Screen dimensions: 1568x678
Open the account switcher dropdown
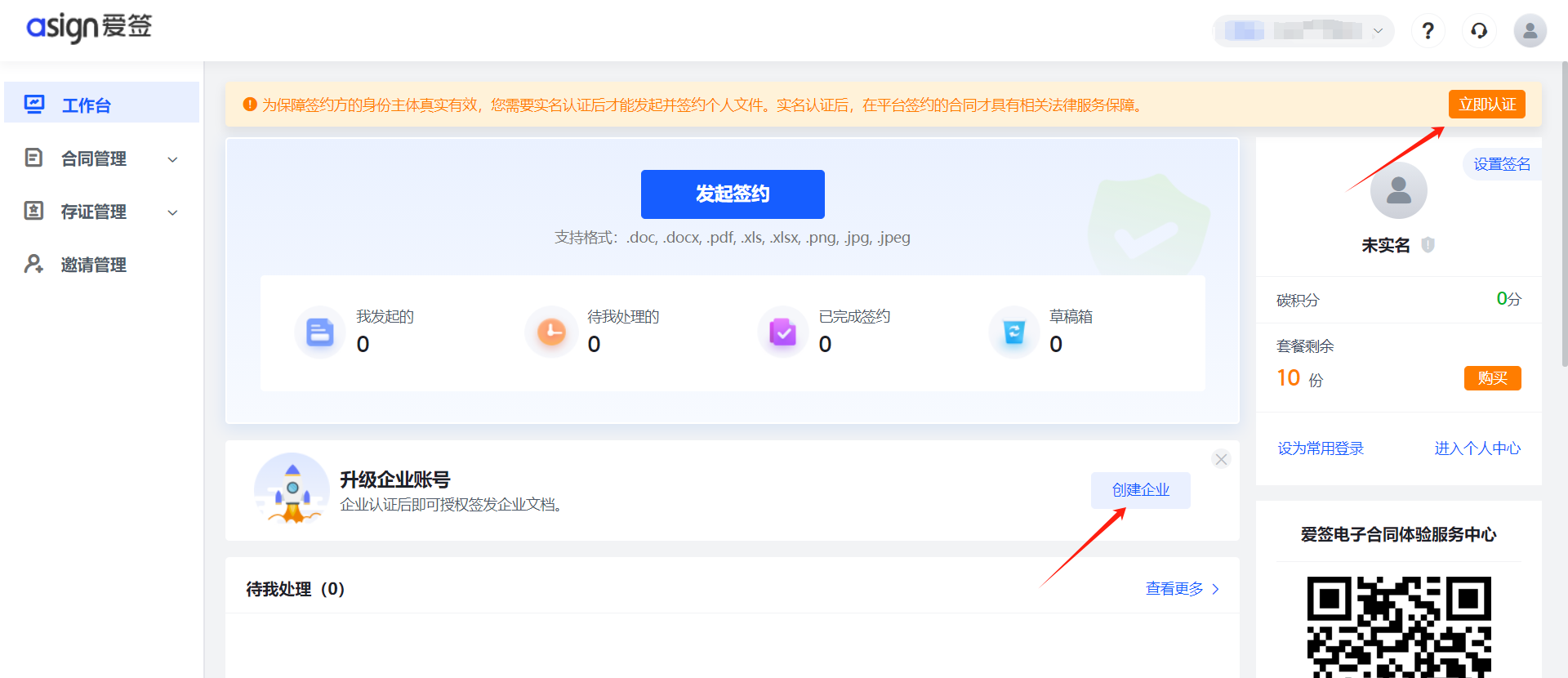click(x=1303, y=31)
